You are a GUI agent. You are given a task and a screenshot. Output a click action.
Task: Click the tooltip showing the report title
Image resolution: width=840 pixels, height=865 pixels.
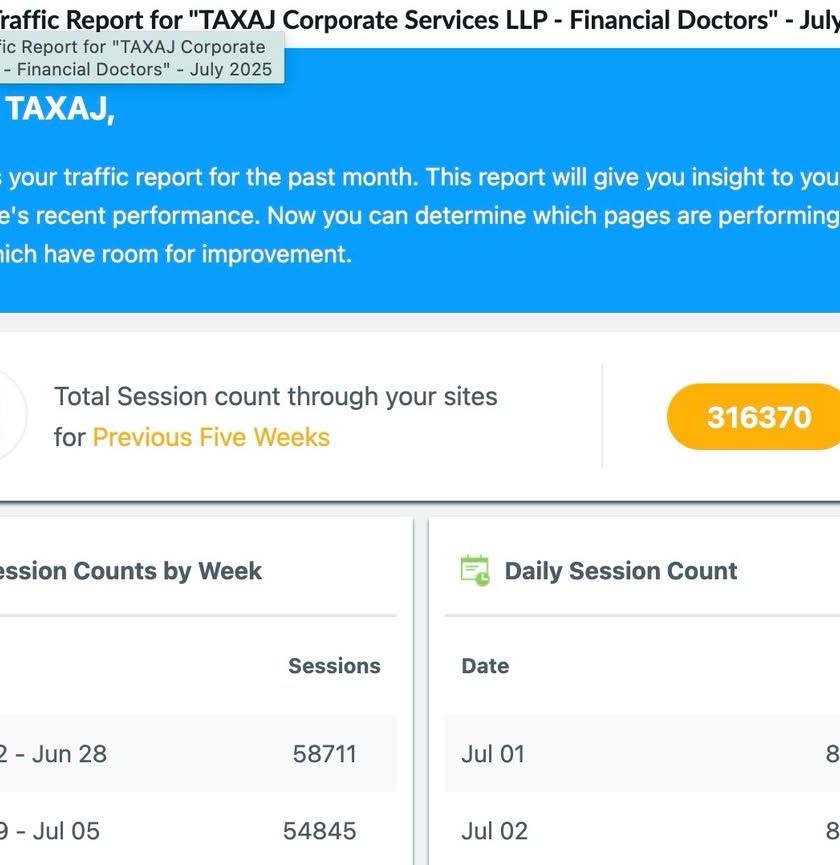(x=140, y=58)
